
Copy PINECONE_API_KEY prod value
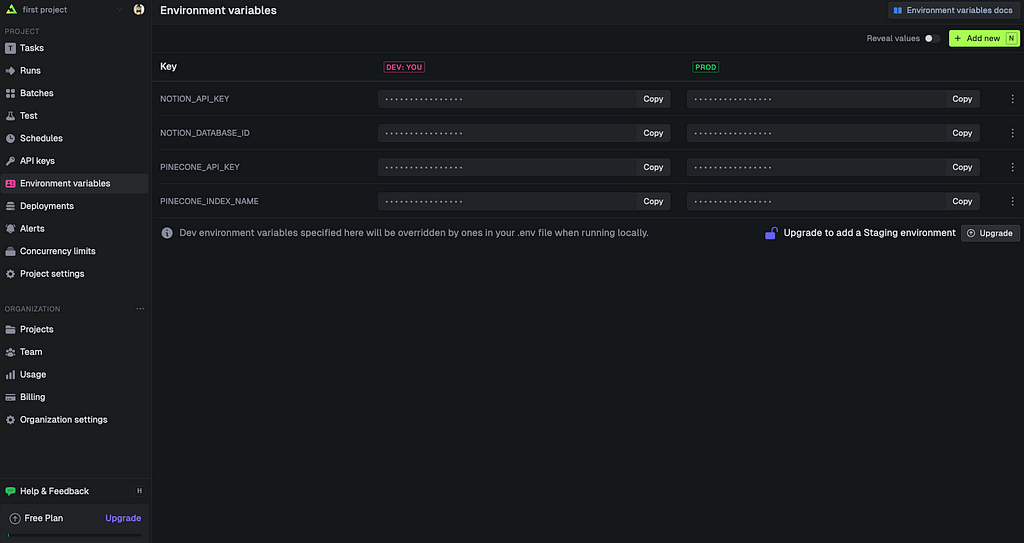(x=962, y=167)
